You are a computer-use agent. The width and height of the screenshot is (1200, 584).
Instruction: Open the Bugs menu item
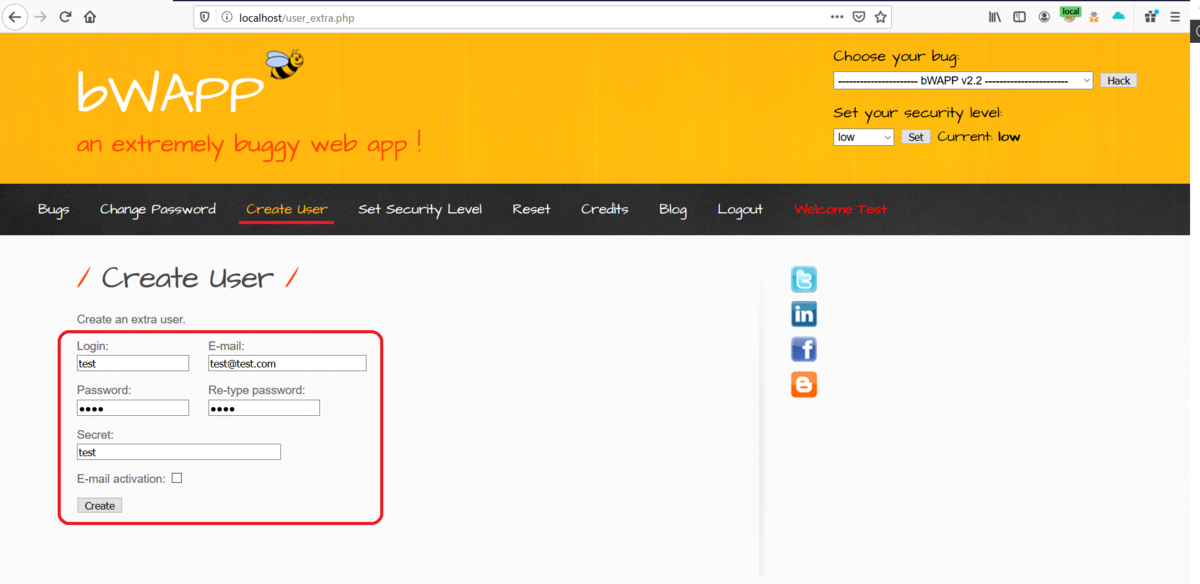coord(54,209)
